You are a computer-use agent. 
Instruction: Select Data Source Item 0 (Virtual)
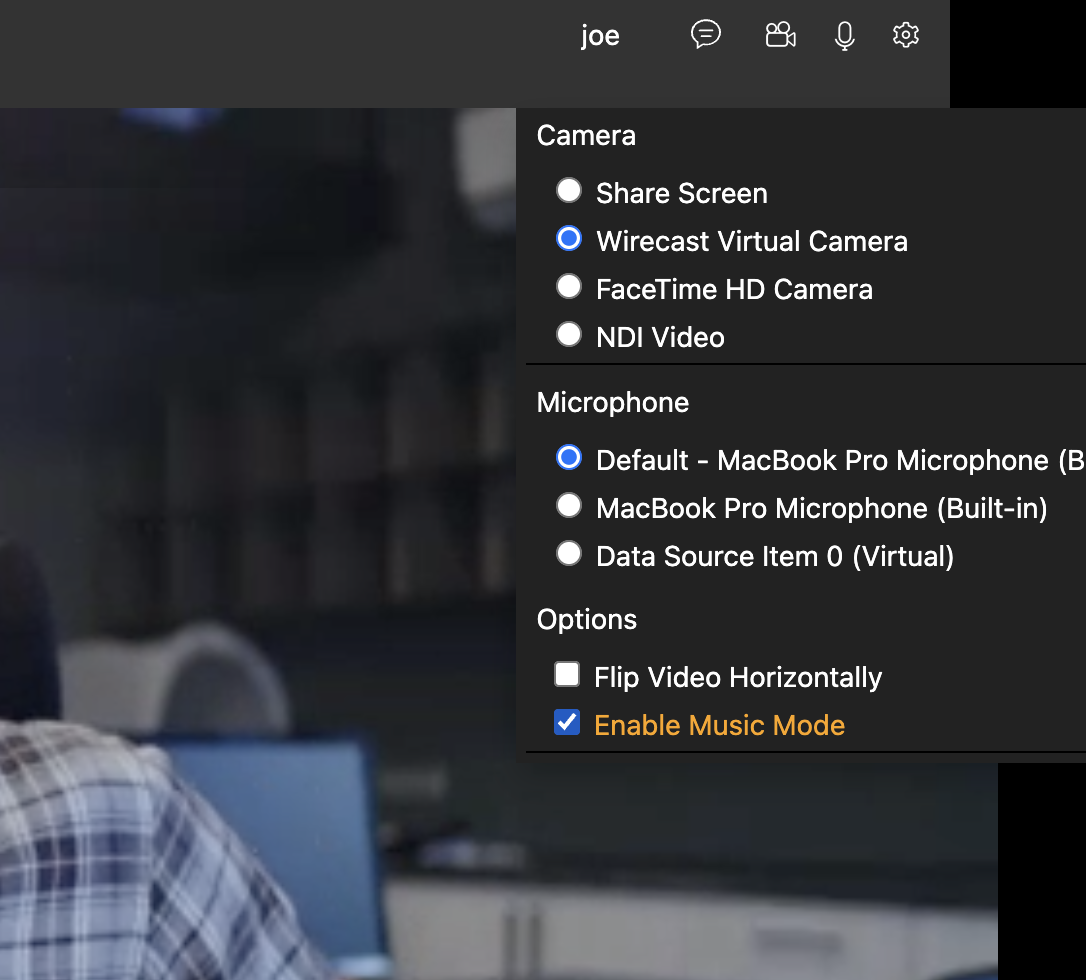click(x=569, y=553)
